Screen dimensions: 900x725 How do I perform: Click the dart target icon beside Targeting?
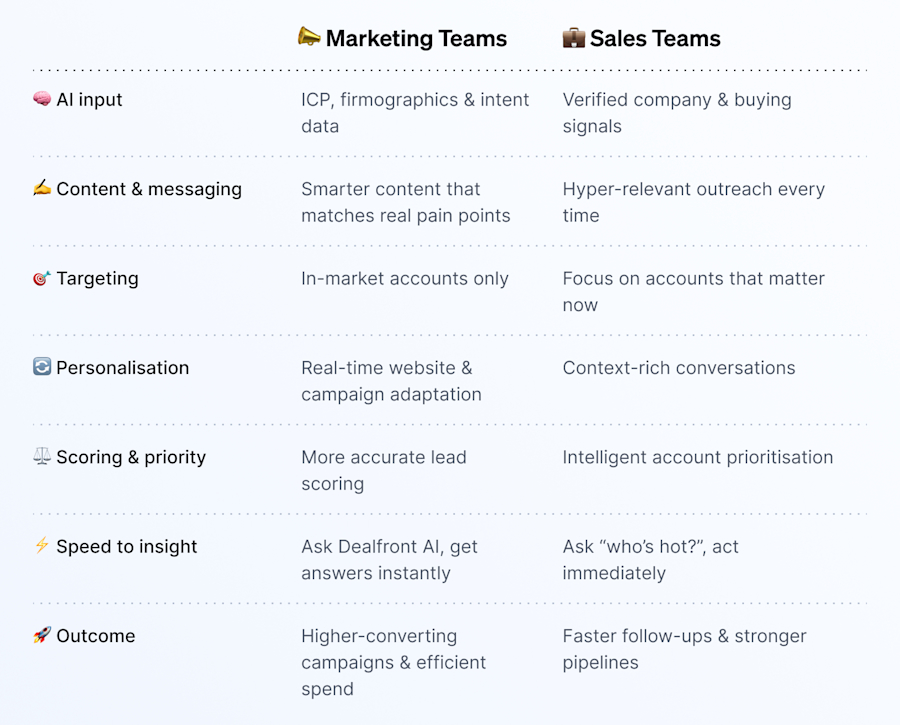(x=42, y=278)
